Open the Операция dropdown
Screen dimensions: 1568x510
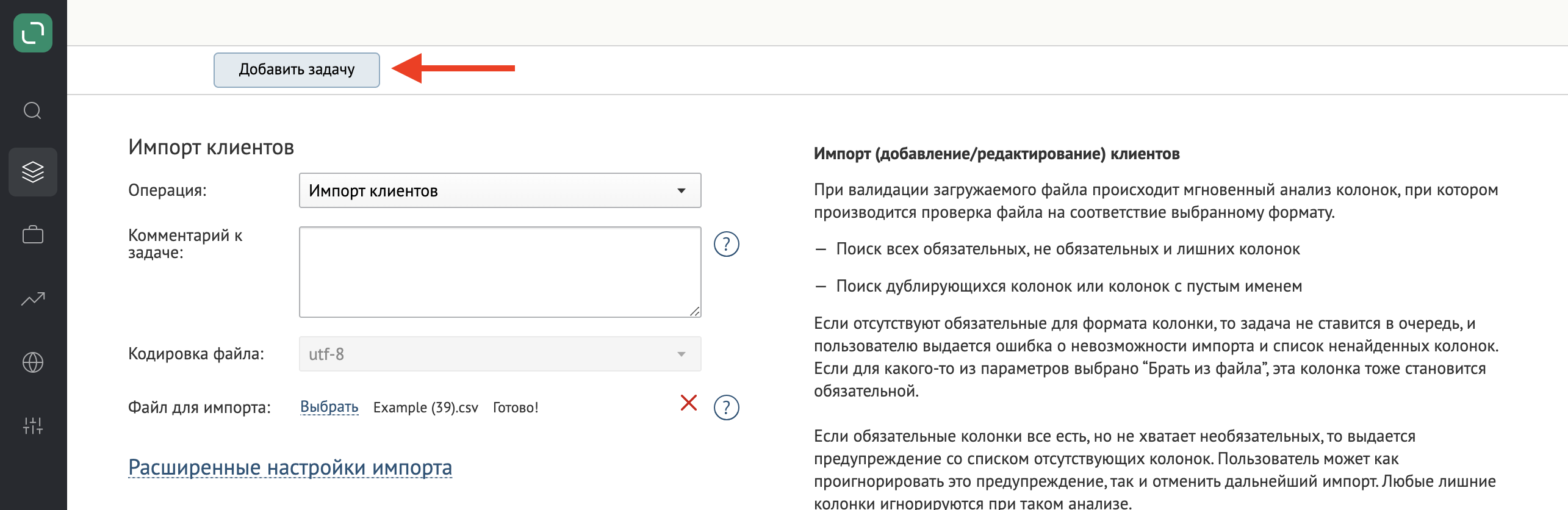click(500, 190)
